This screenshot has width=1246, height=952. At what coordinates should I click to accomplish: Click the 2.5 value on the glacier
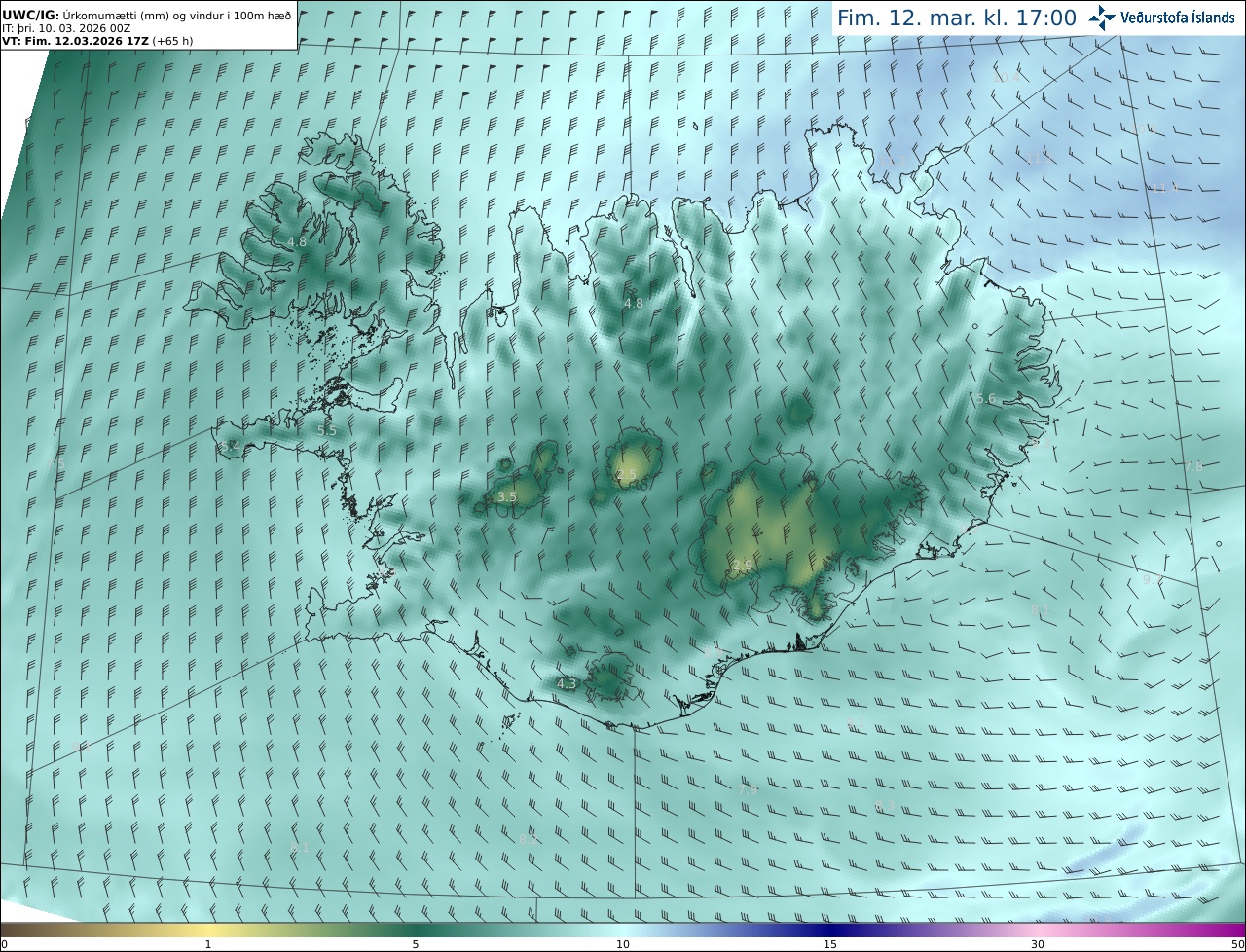tap(627, 475)
